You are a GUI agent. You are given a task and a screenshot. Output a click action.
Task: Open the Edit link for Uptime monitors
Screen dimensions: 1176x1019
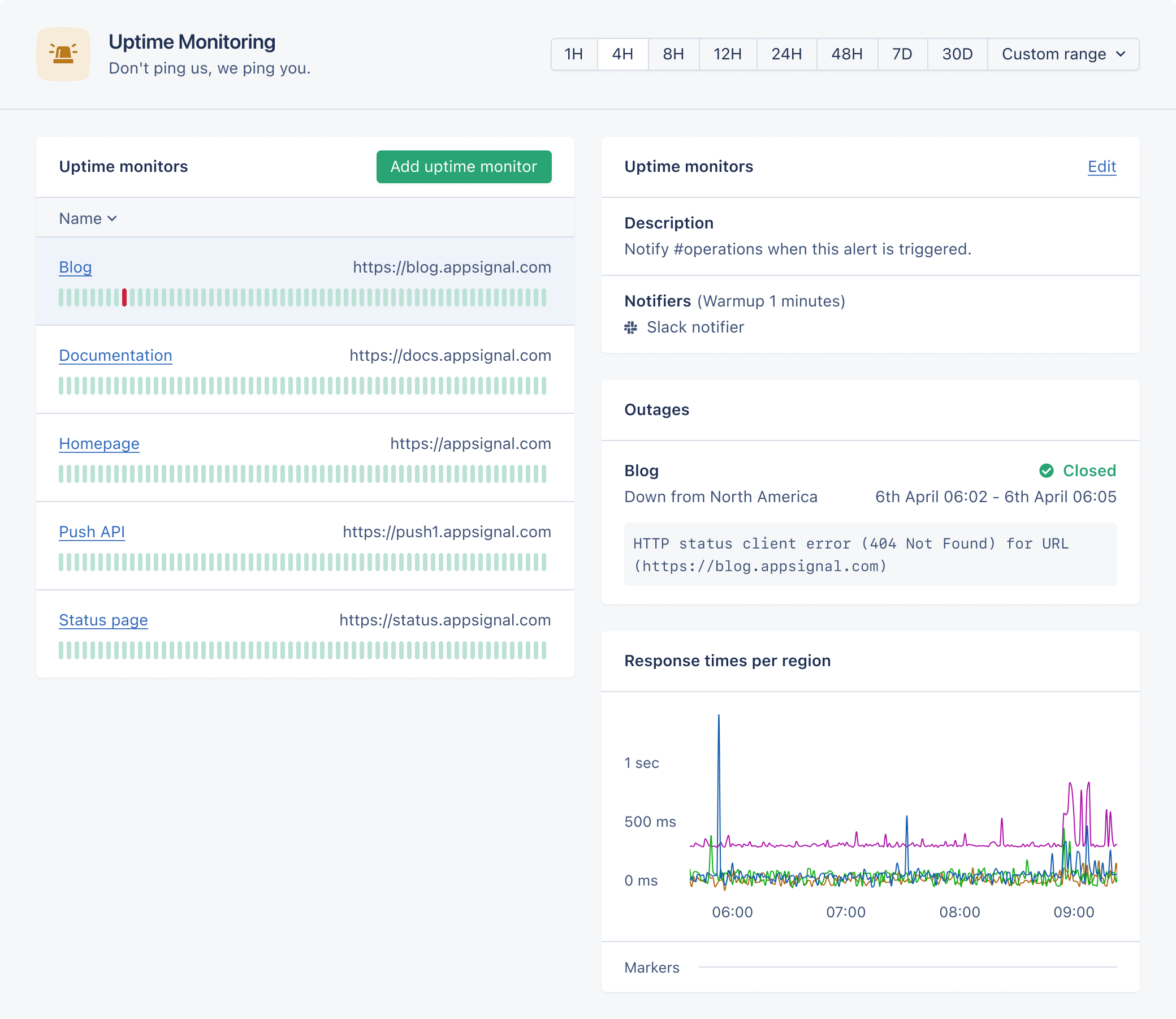coord(1101,167)
